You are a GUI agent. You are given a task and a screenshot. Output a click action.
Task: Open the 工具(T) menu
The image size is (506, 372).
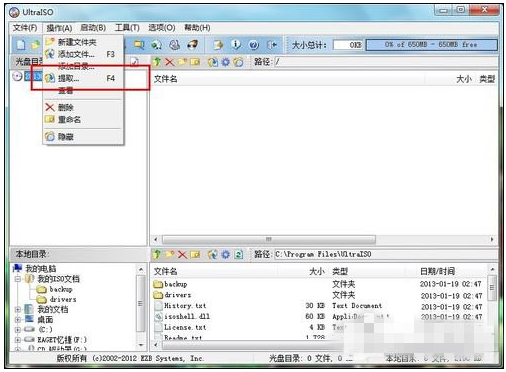pyautogui.click(x=127, y=28)
